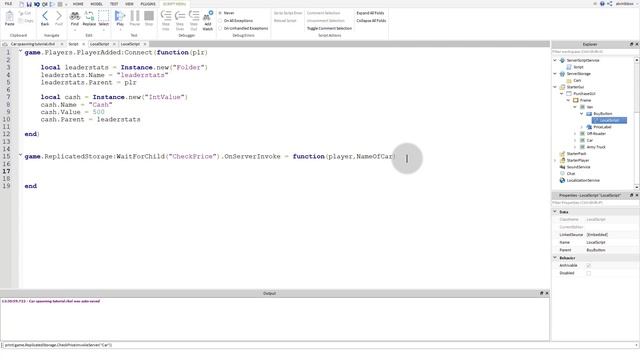
Task: Click the Filter Properties search field
Action: click(x=594, y=203)
